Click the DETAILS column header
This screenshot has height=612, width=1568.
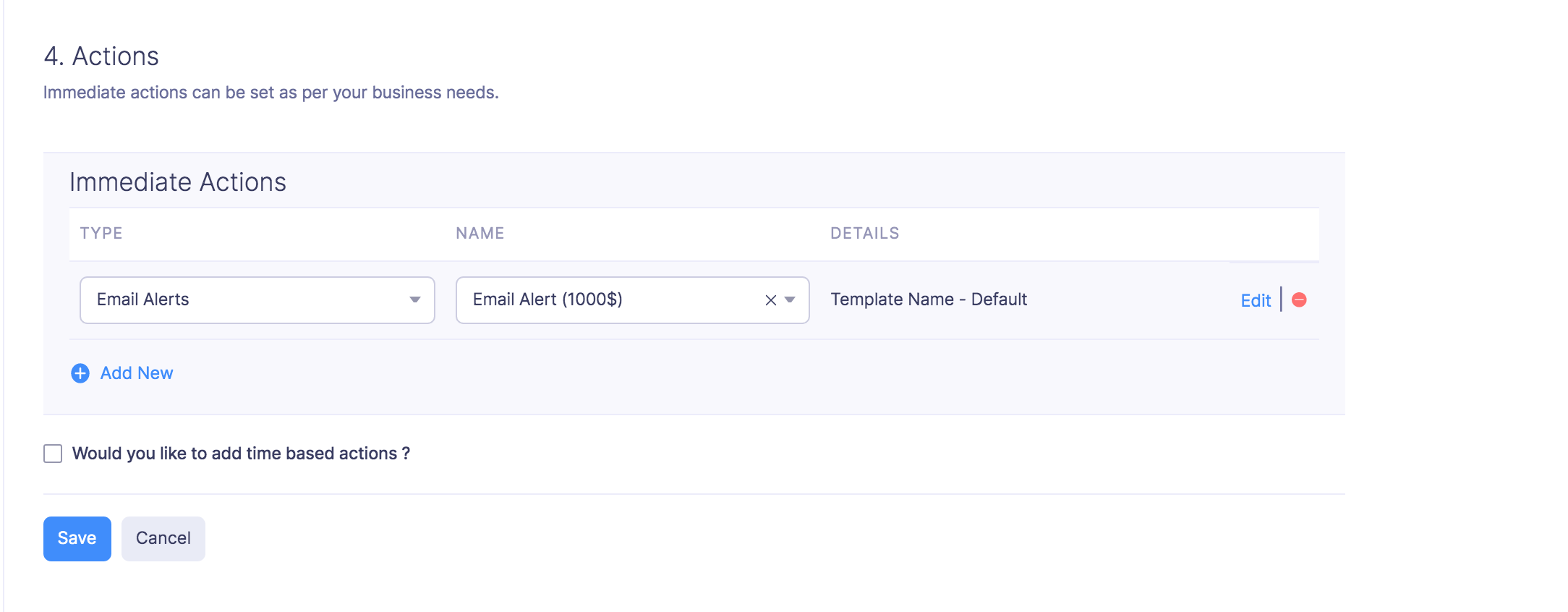(x=865, y=233)
